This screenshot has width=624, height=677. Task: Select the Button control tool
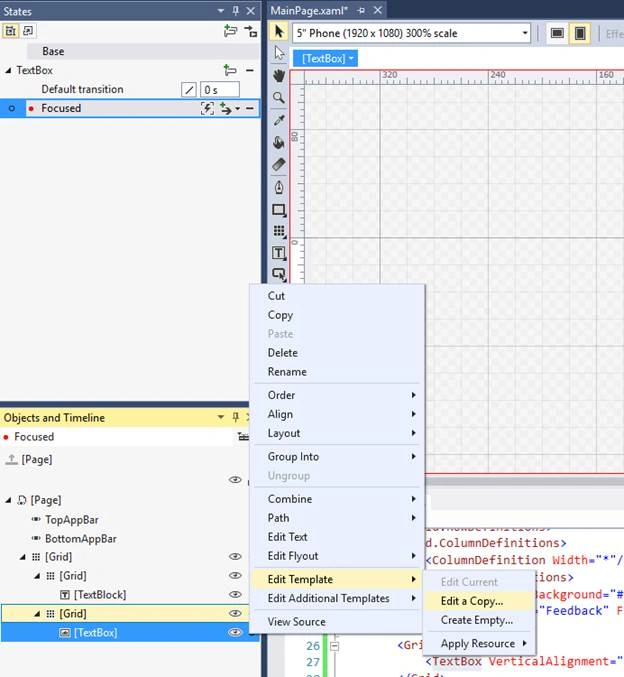click(x=279, y=274)
